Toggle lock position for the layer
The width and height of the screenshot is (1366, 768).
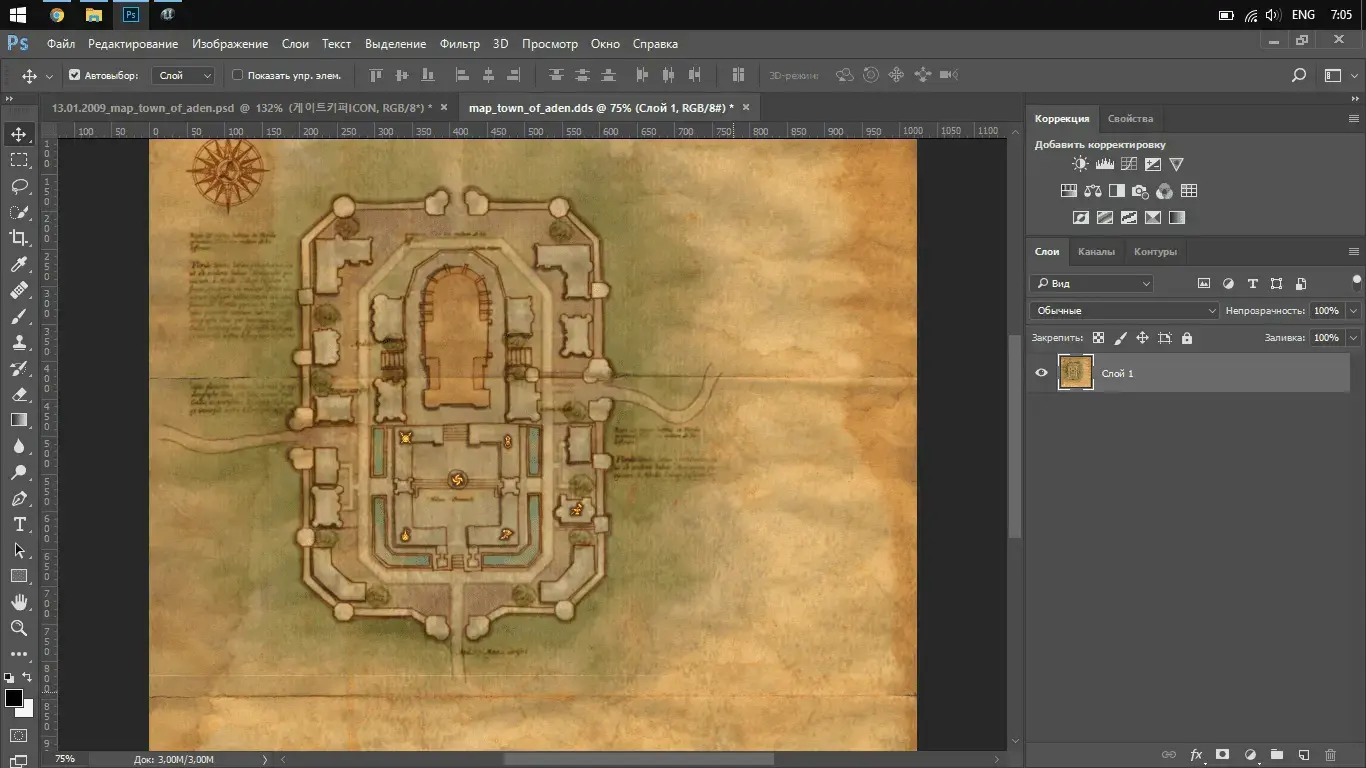coord(1142,338)
